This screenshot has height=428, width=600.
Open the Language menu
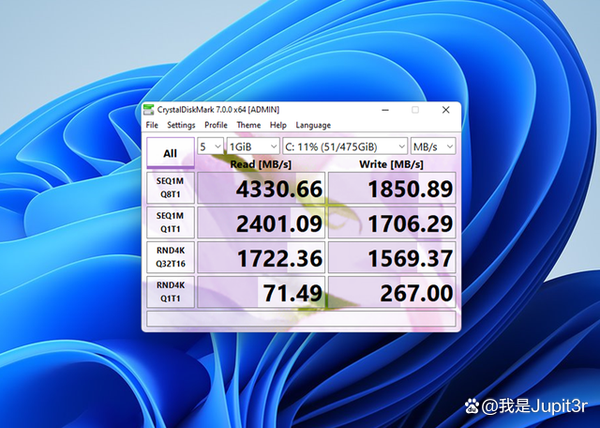(313, 125)
